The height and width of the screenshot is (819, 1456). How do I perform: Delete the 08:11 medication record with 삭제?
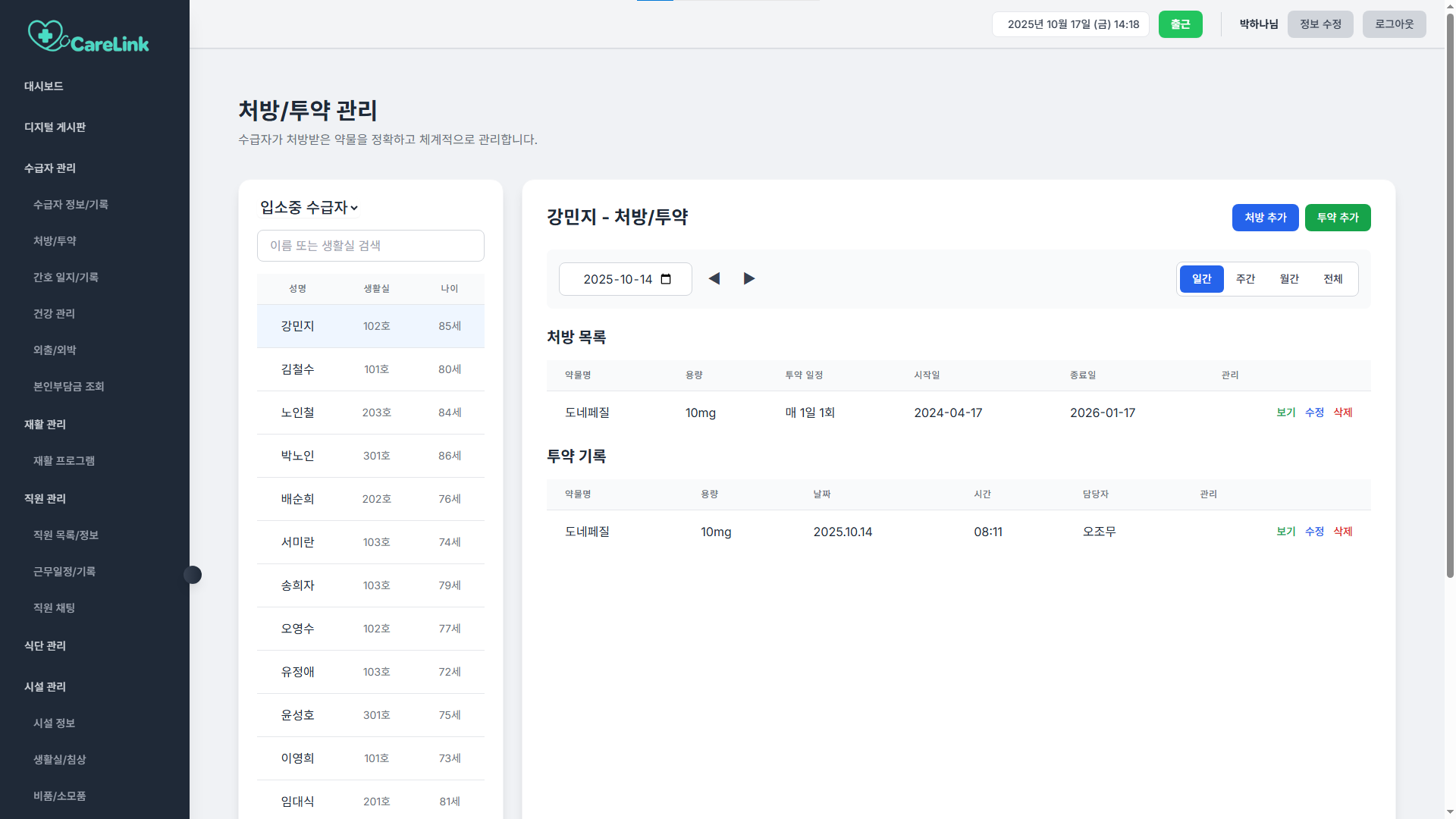click(x=1343, y=532)
